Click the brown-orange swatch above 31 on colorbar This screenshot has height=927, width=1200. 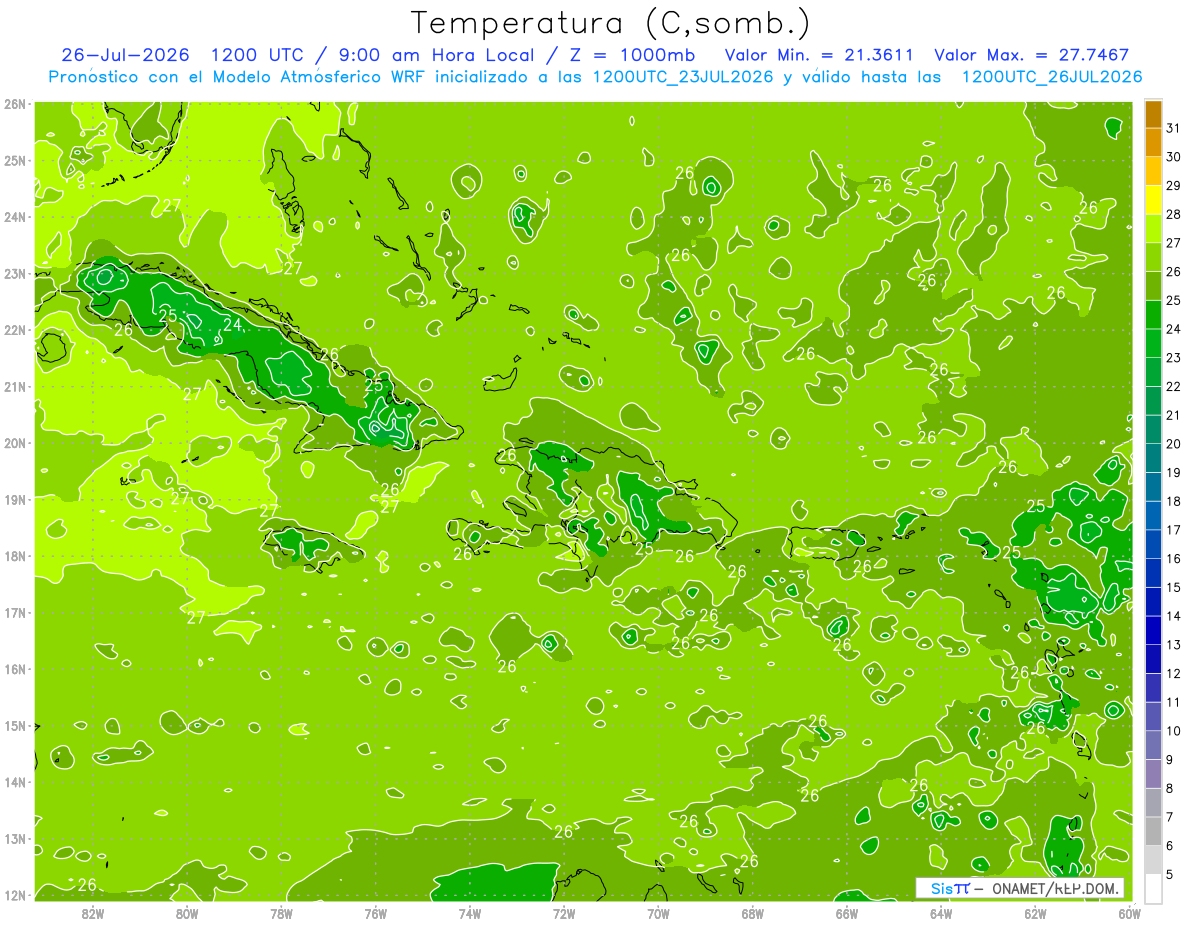click(x=1153, y=114)
